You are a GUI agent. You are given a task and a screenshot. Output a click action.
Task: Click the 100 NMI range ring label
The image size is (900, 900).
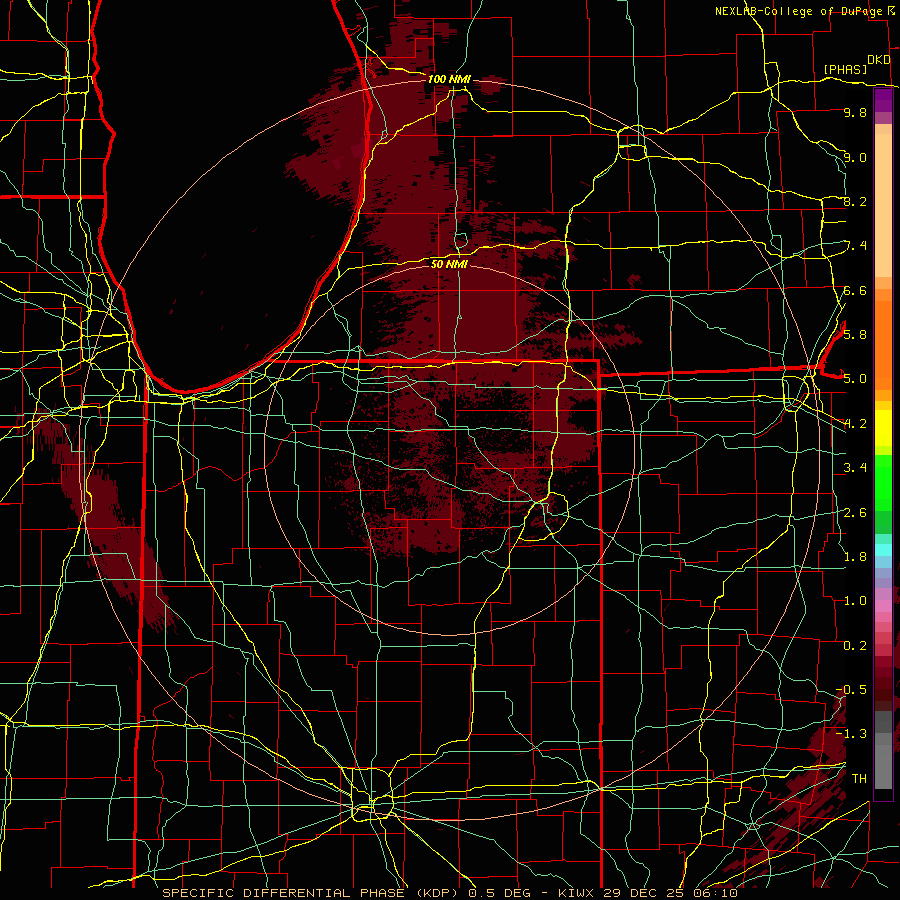tap(449, 79)
